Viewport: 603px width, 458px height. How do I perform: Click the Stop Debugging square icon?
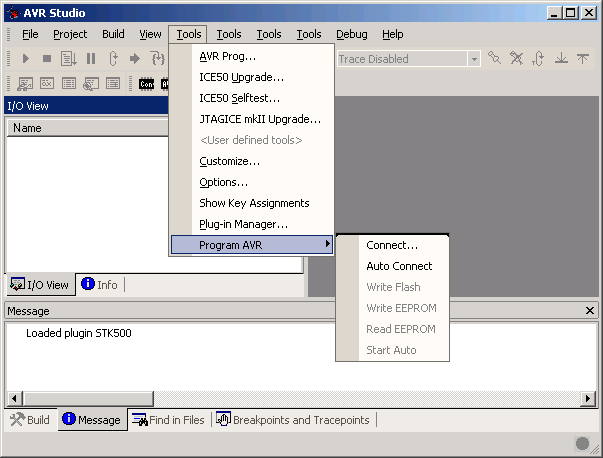pyautogui.click(x=47, y=59)
